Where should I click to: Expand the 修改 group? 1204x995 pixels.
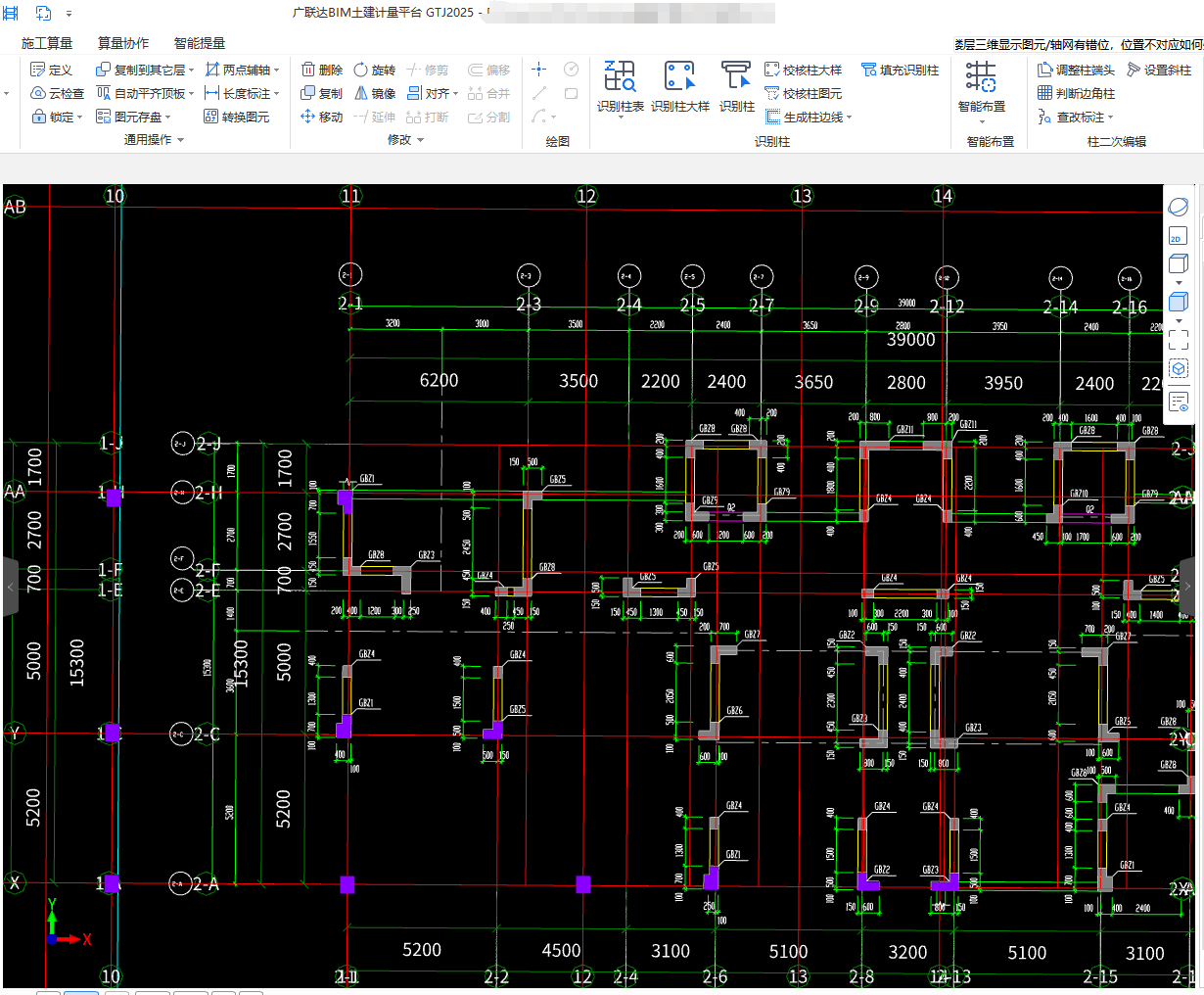[x=421, y=140]
